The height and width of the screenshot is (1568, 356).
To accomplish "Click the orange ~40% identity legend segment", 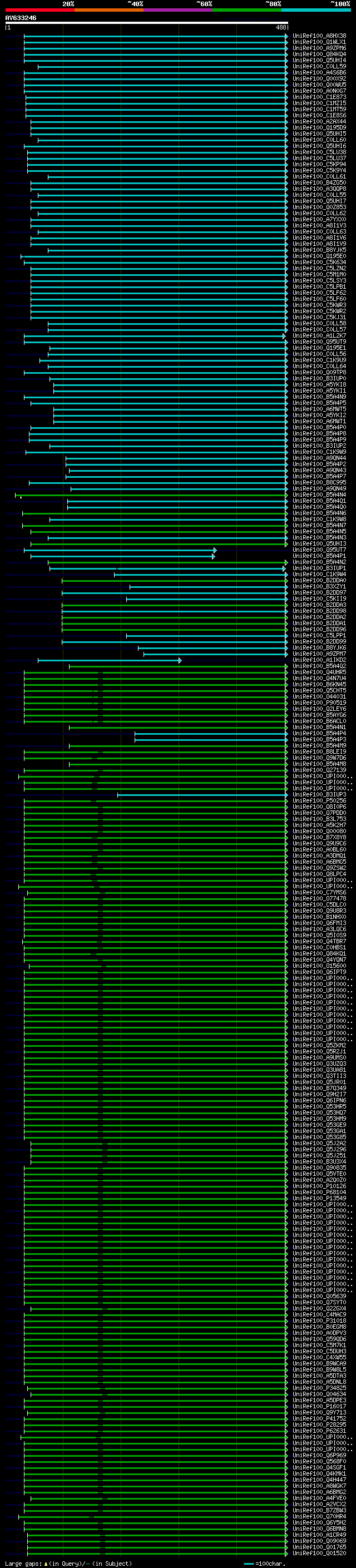I will pyautogui.click(x=109, y=11).
